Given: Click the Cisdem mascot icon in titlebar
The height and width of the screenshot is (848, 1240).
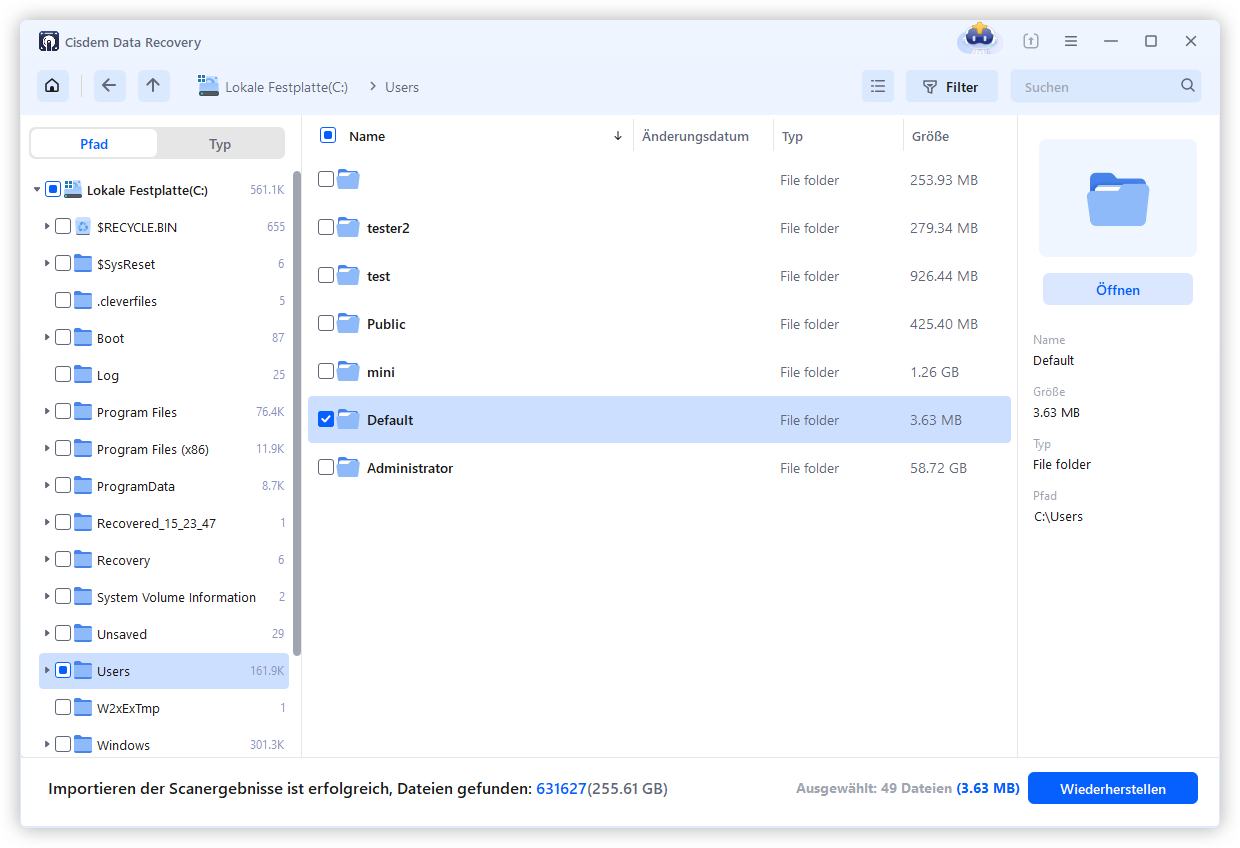Looking at the screenshot, I should (977, 38).
